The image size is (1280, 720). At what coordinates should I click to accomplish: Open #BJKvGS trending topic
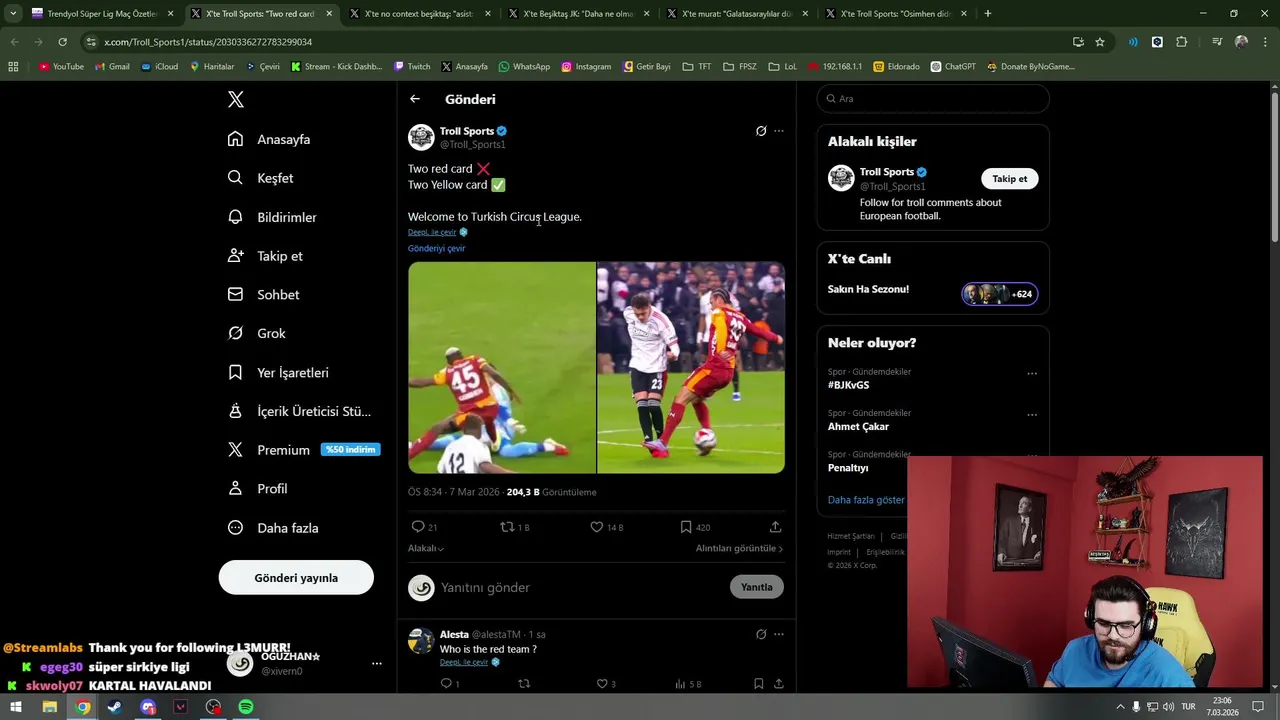click(848, 385)
